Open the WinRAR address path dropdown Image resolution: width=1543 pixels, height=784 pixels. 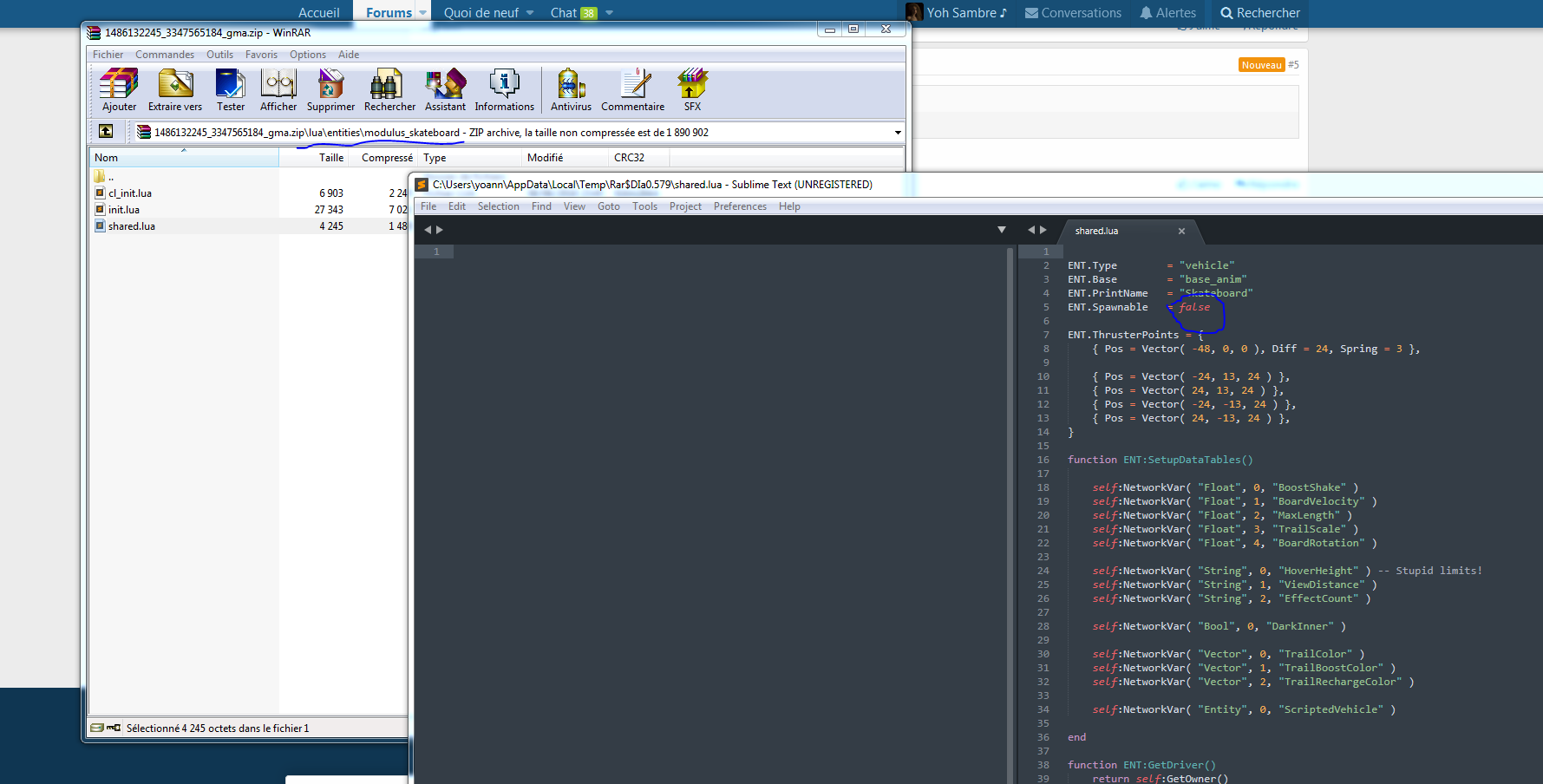898,133
